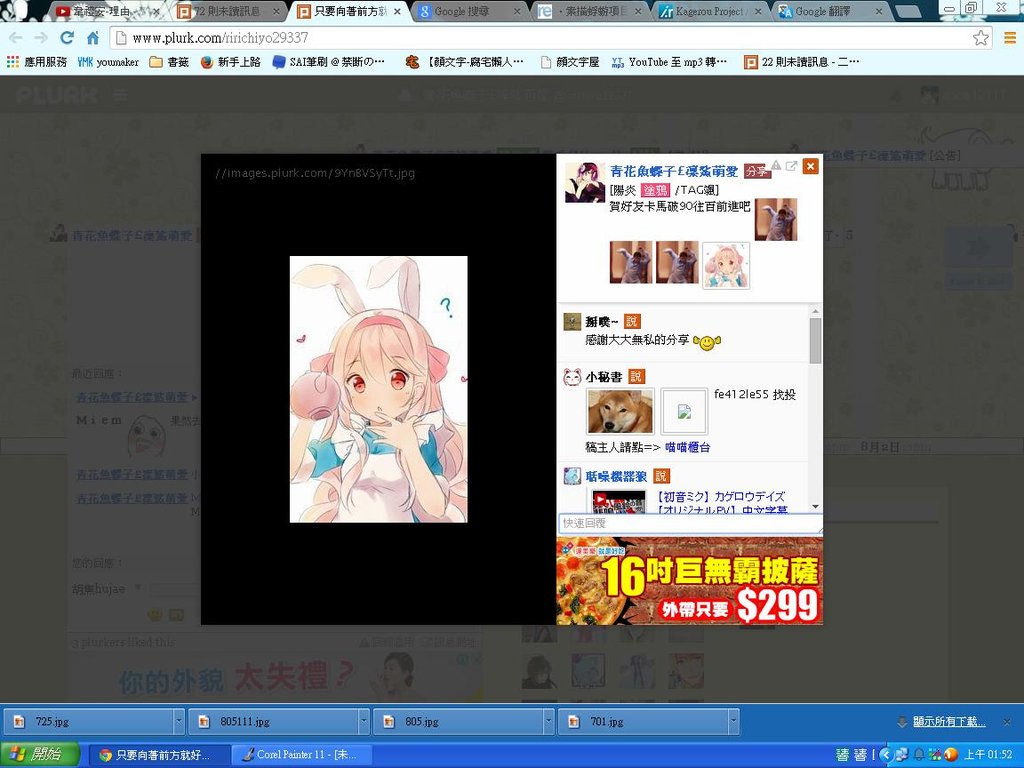Expand the 805111.jpg download options arrow
The image size is (1024, 768).
pos(364,722)
